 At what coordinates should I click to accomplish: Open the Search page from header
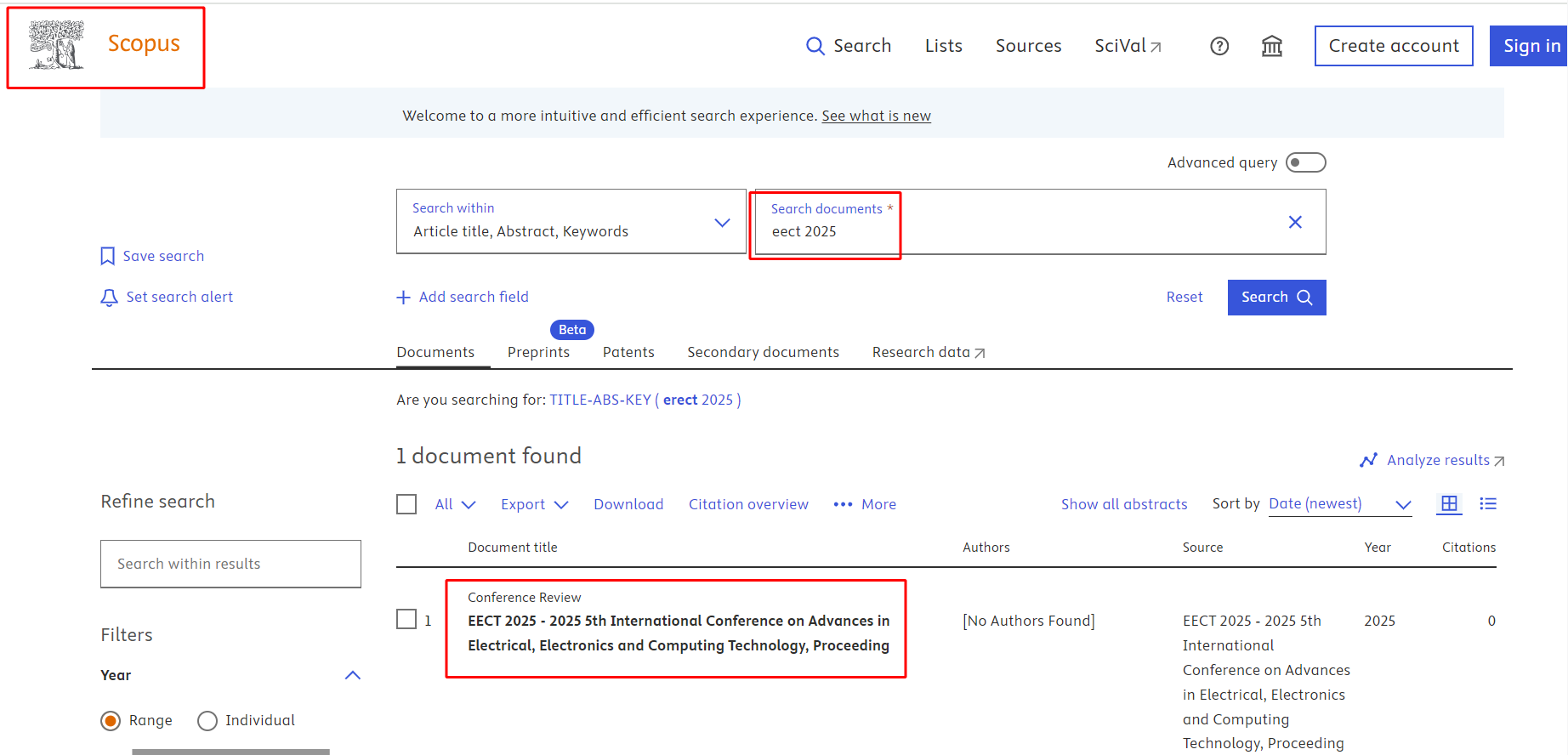[849, 46]
